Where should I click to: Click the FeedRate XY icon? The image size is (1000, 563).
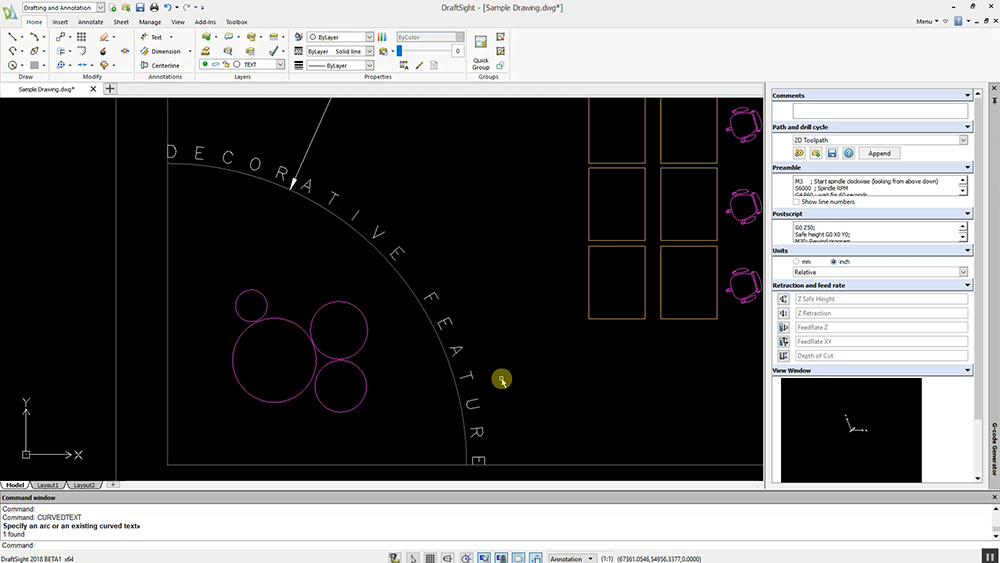pos(783,342)
